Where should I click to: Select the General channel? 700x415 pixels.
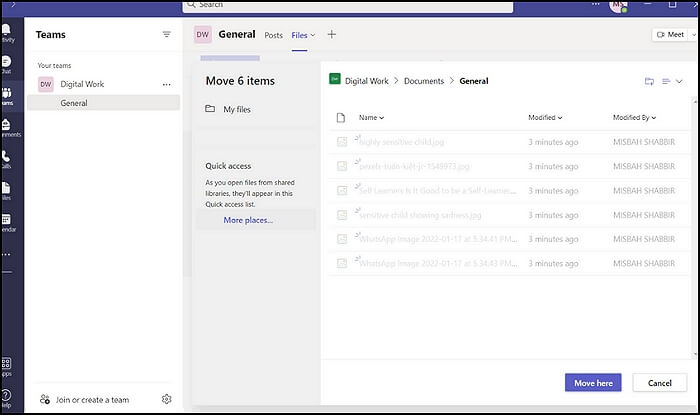coord(74,103)
